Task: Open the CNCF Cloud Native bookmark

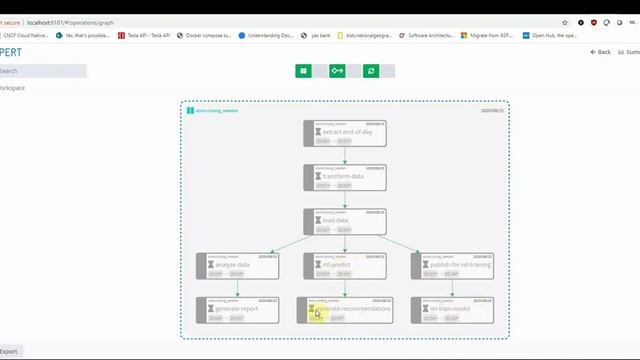Action: click(24, 36)
